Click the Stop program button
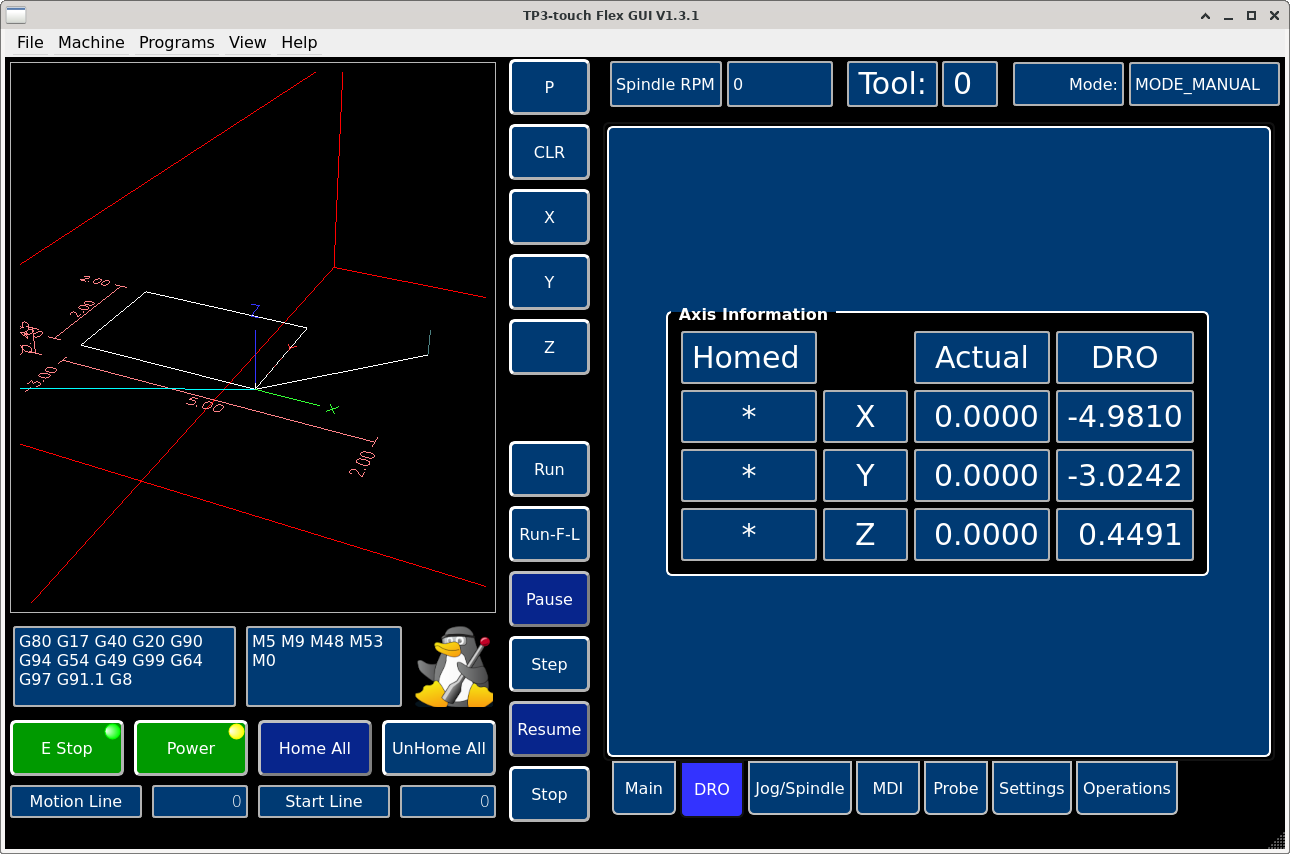 (549, 794)
